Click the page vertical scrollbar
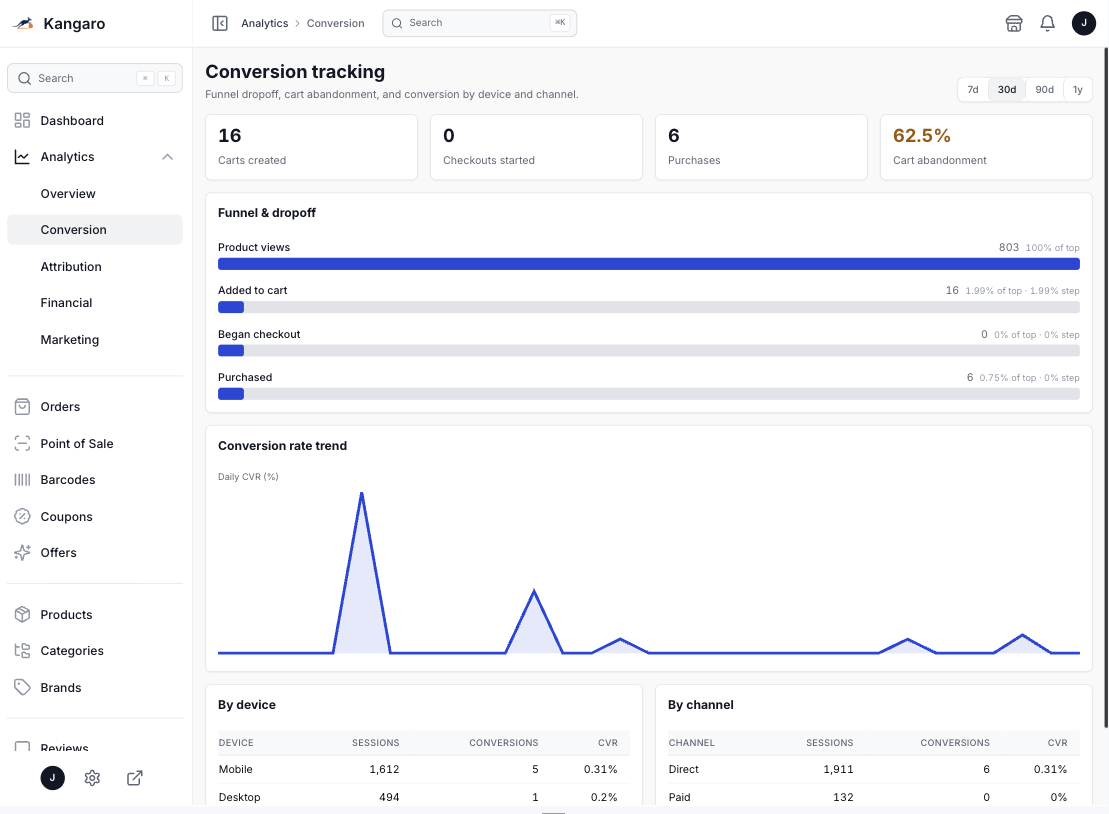This screenshot has width=1109, height=814. coord(1106,388)
